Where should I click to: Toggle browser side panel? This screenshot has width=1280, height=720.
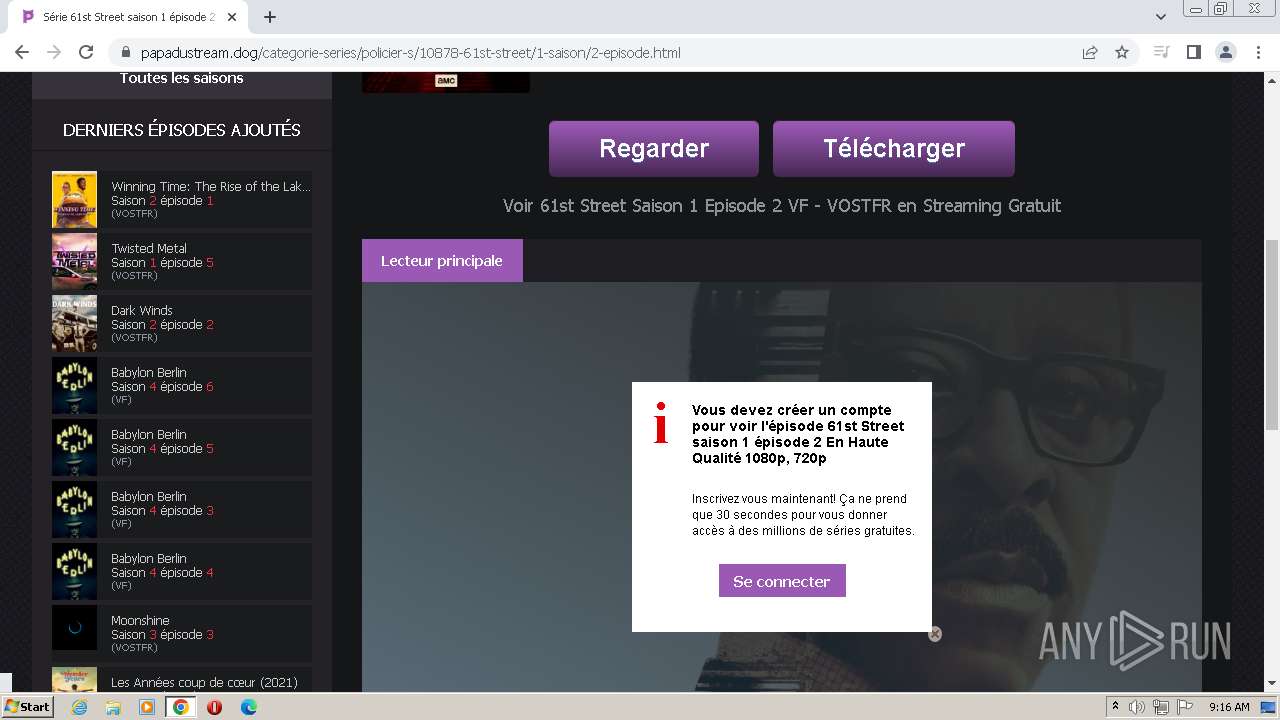(x=1193, y=52)
